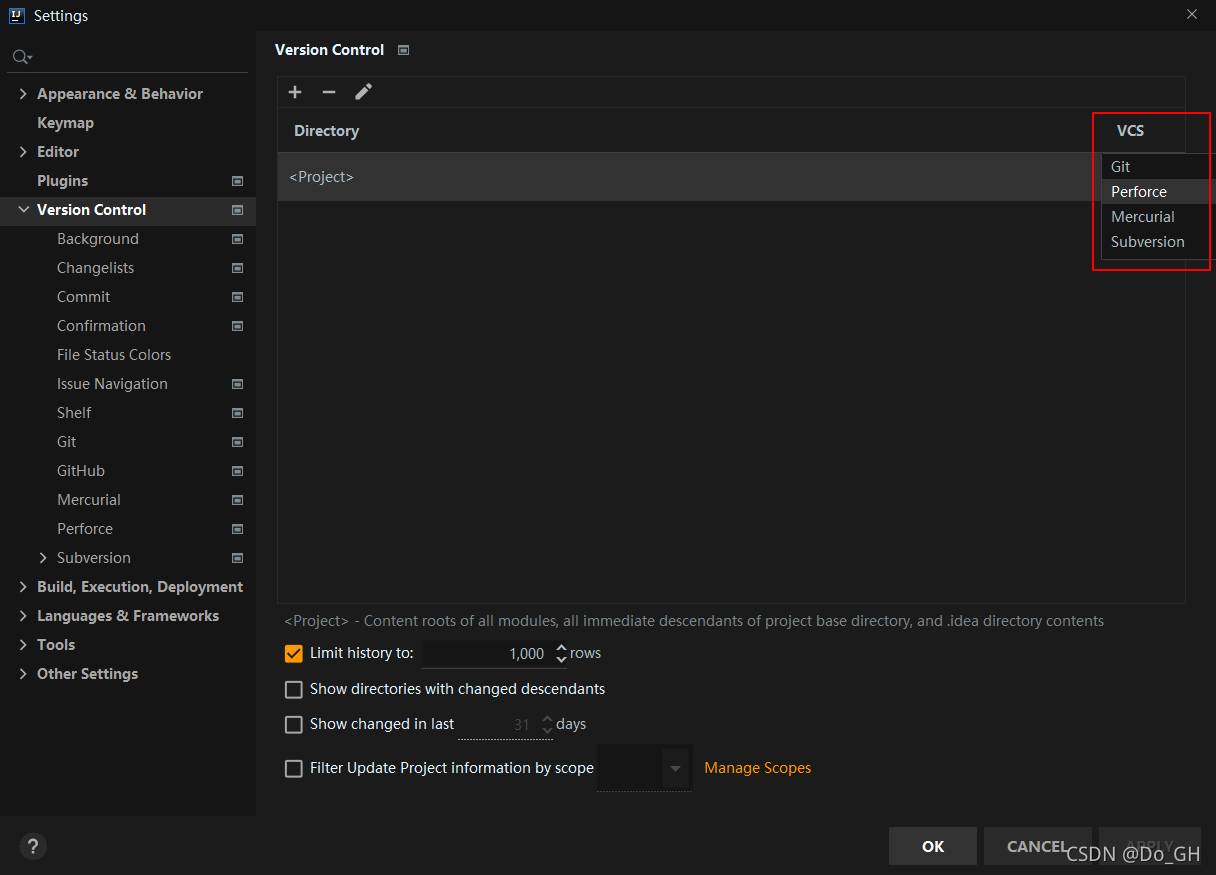The height and width of the screenshot is (875, 1216).
Task: Click project-level icon next to Background
Action: coord(237,239)
